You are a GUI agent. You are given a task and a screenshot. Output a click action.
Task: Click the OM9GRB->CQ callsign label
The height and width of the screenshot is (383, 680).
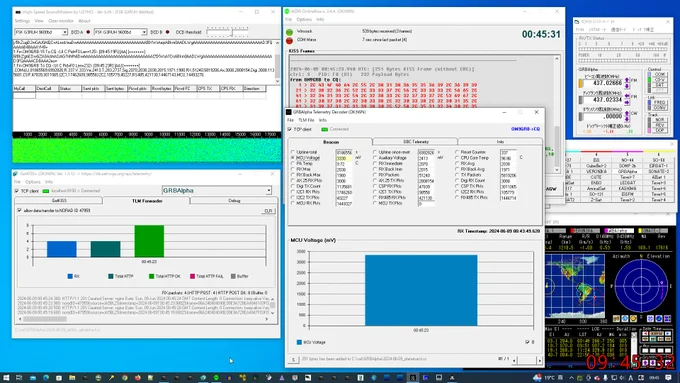pos(525,129)
